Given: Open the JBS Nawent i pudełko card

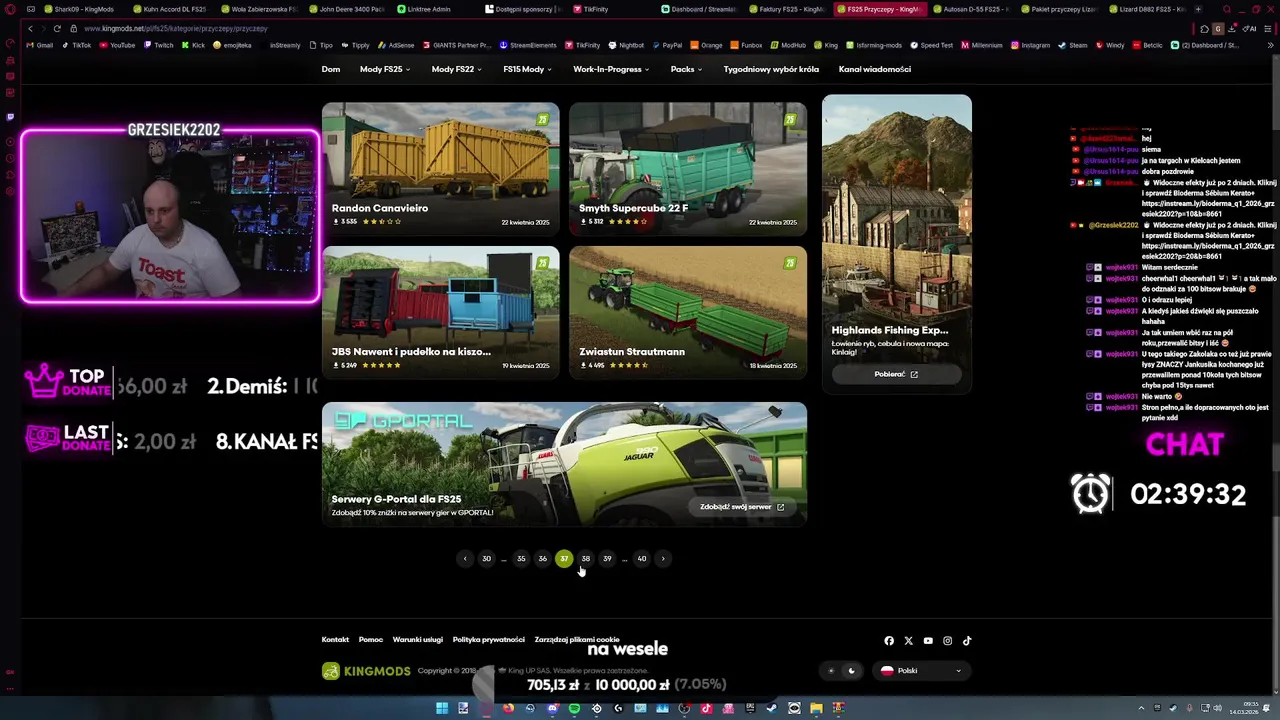Looking at the screenshot, I should (440, 312).
